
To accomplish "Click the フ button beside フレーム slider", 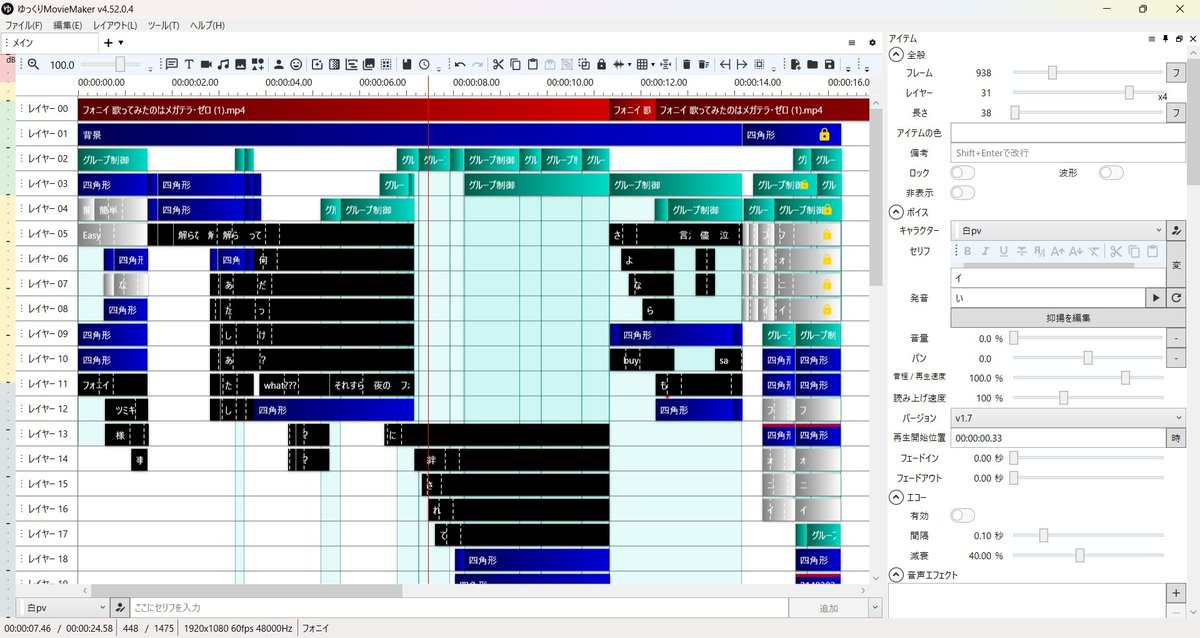I will pos(1176,73).
